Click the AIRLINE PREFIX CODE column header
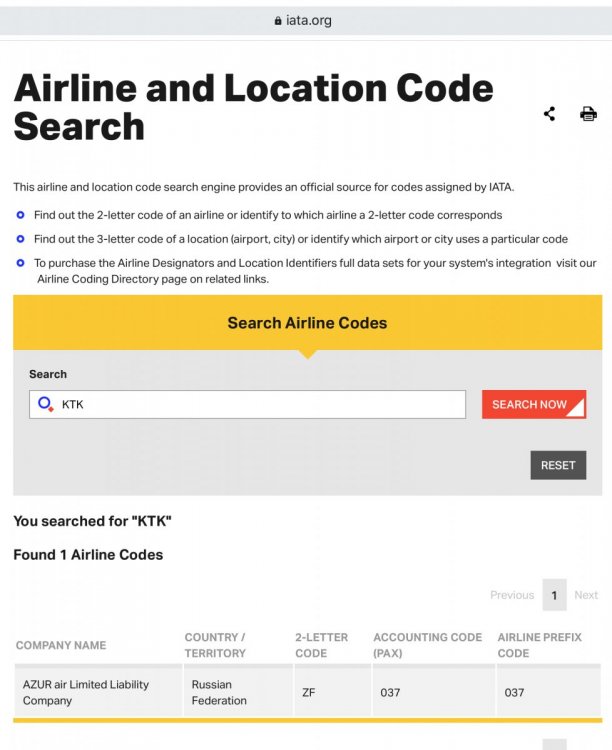 539,645
